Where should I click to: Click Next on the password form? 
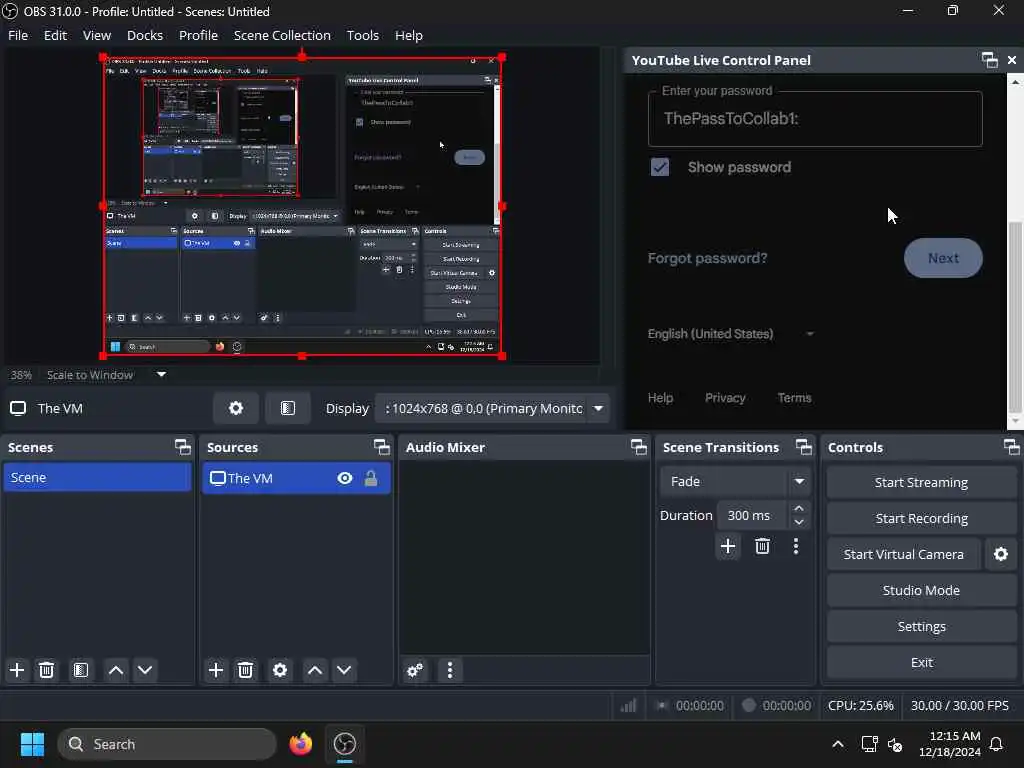pyautogui.click(x=943, y=258)
